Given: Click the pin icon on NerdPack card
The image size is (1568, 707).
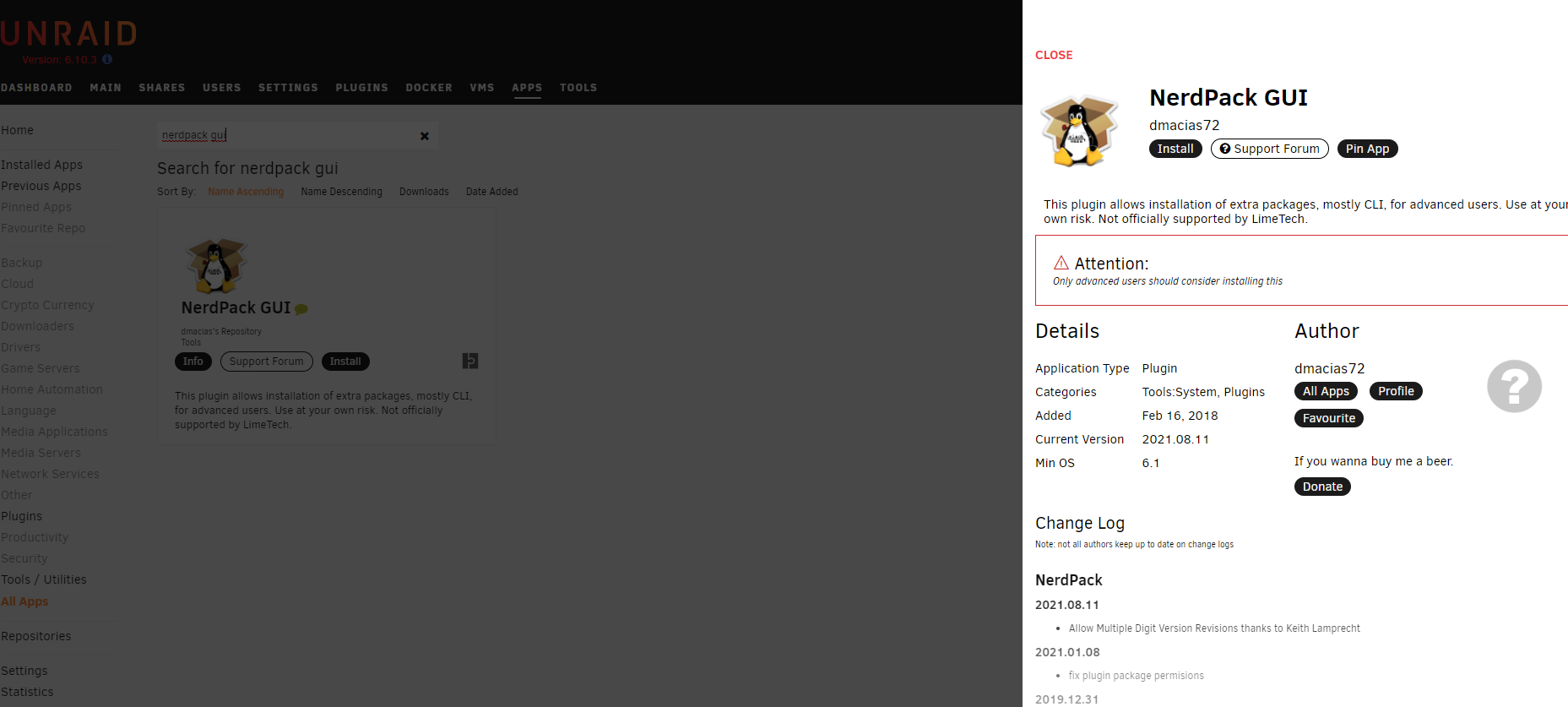Looking at the screenshot, I should (470, 362).
